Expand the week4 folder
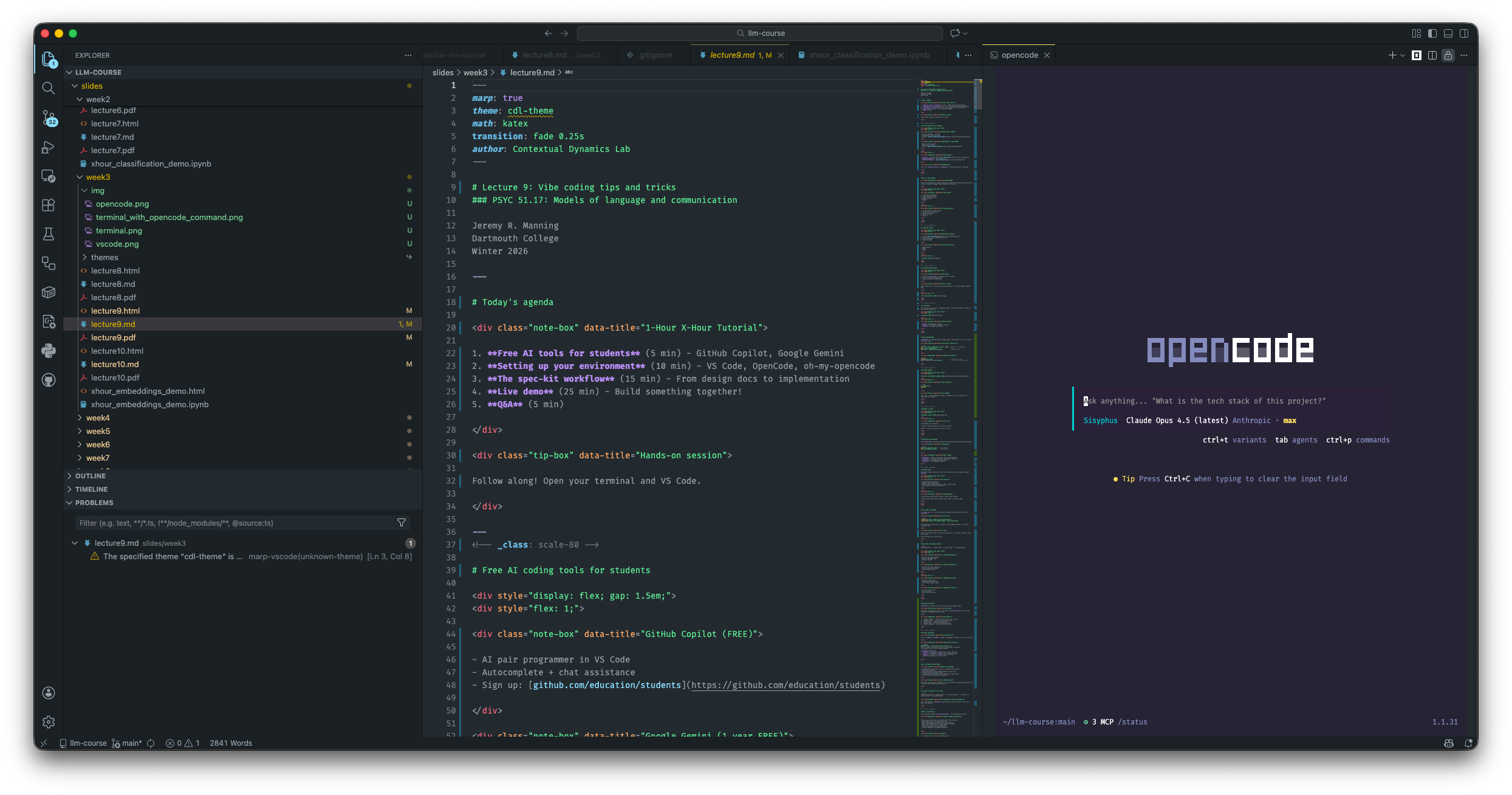 click(x=98, y=418)
